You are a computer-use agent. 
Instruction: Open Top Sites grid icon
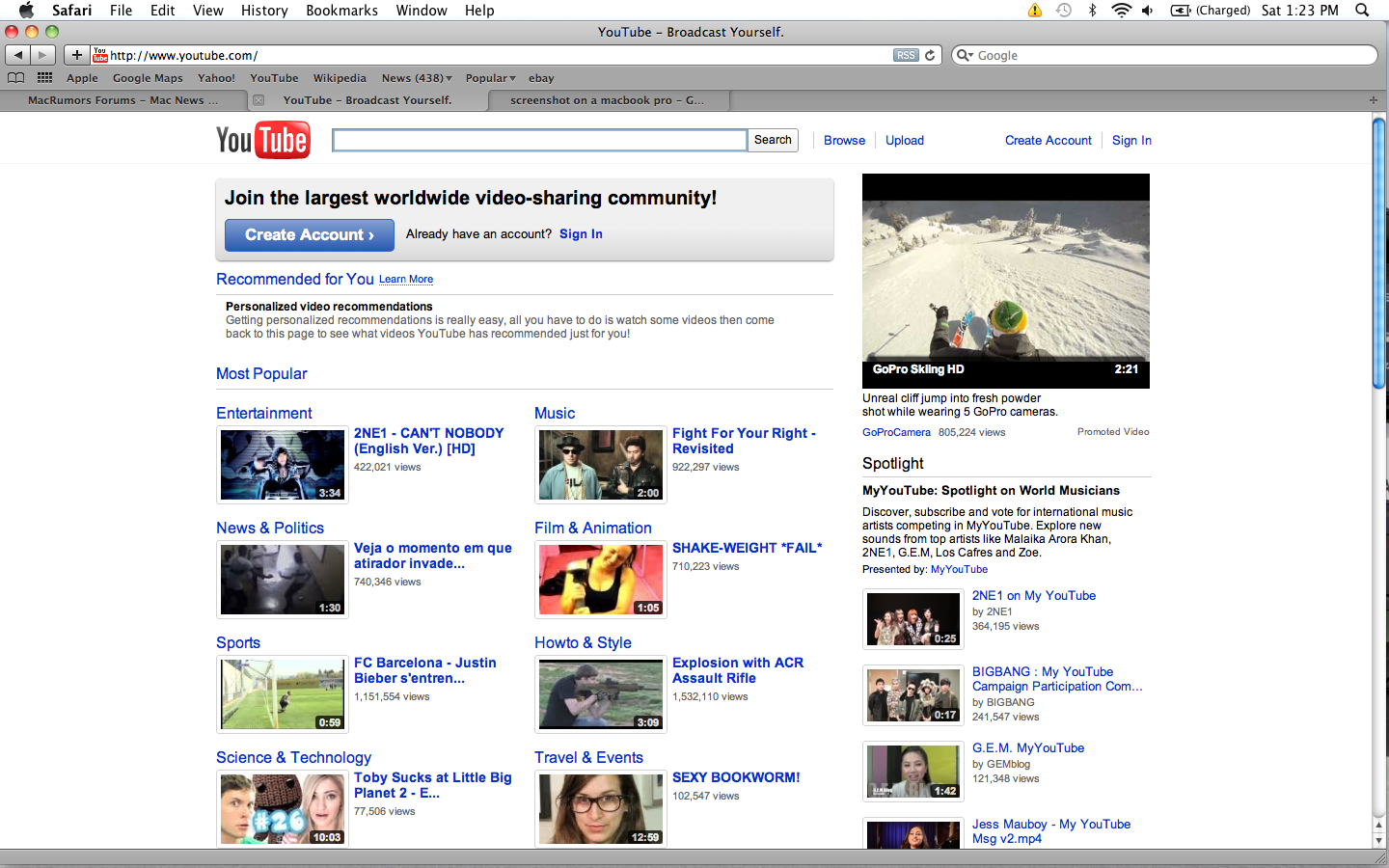pos(44,78)
